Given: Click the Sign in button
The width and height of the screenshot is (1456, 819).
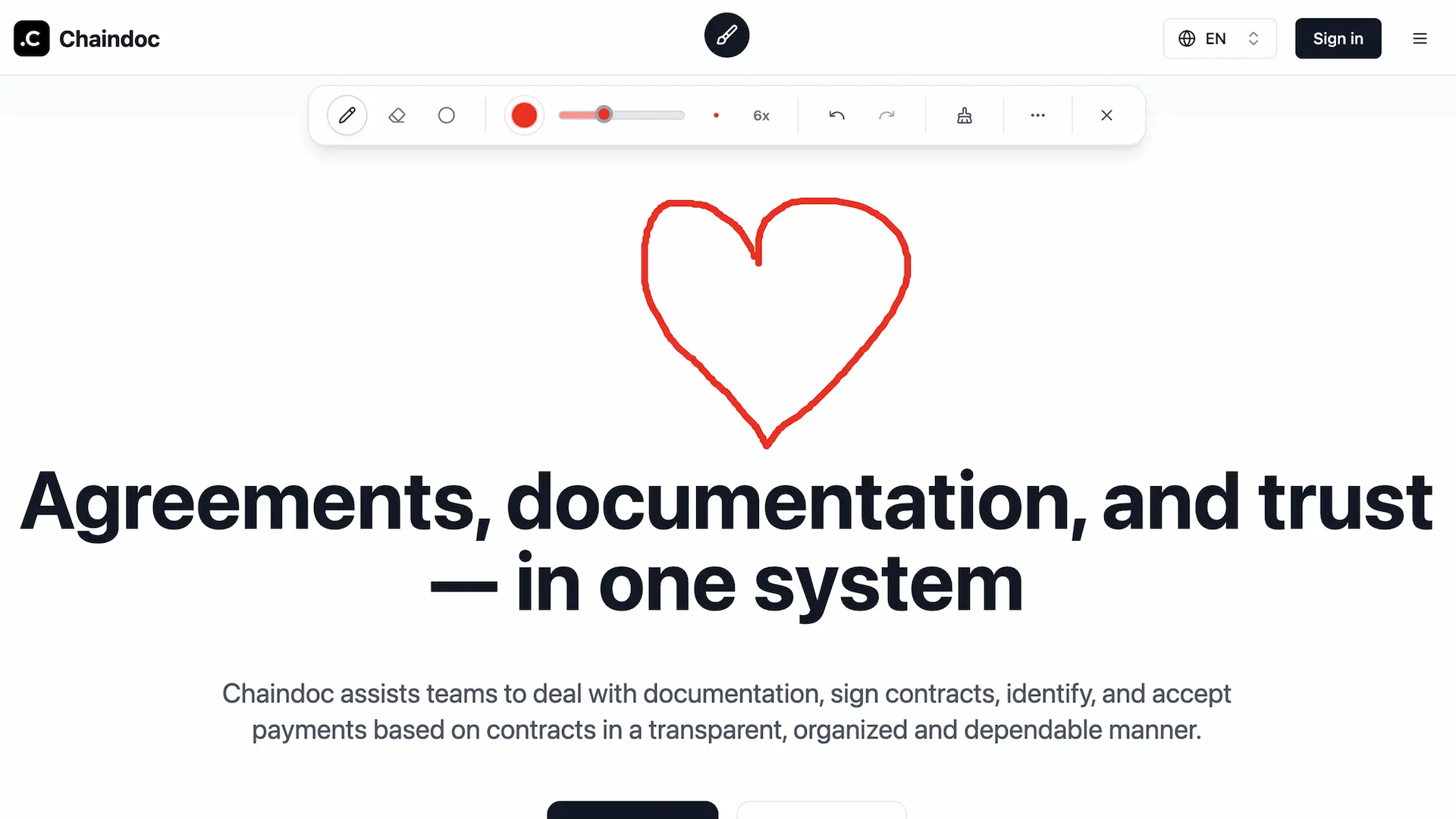Looking at the screenshot, I should (1338, 39).
